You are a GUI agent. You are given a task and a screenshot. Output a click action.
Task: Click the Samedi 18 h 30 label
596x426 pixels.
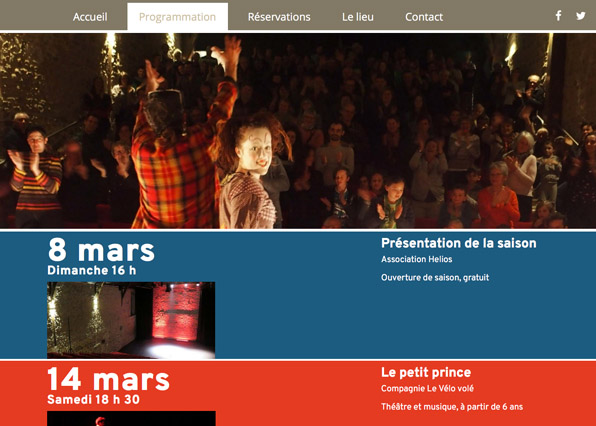coord(94,399)
